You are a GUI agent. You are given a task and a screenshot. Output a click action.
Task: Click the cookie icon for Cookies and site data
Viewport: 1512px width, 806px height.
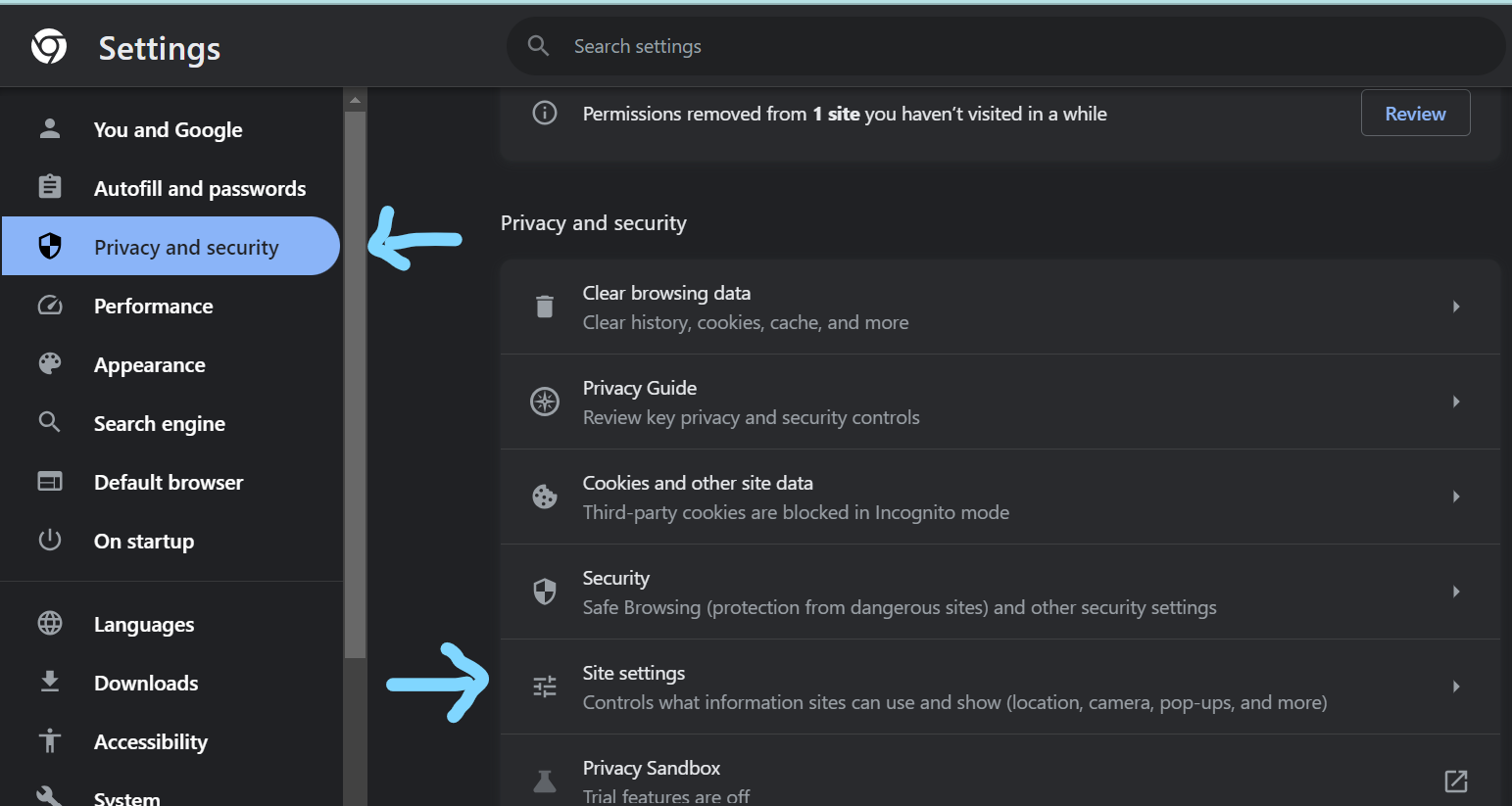click(x=545, y=497)
